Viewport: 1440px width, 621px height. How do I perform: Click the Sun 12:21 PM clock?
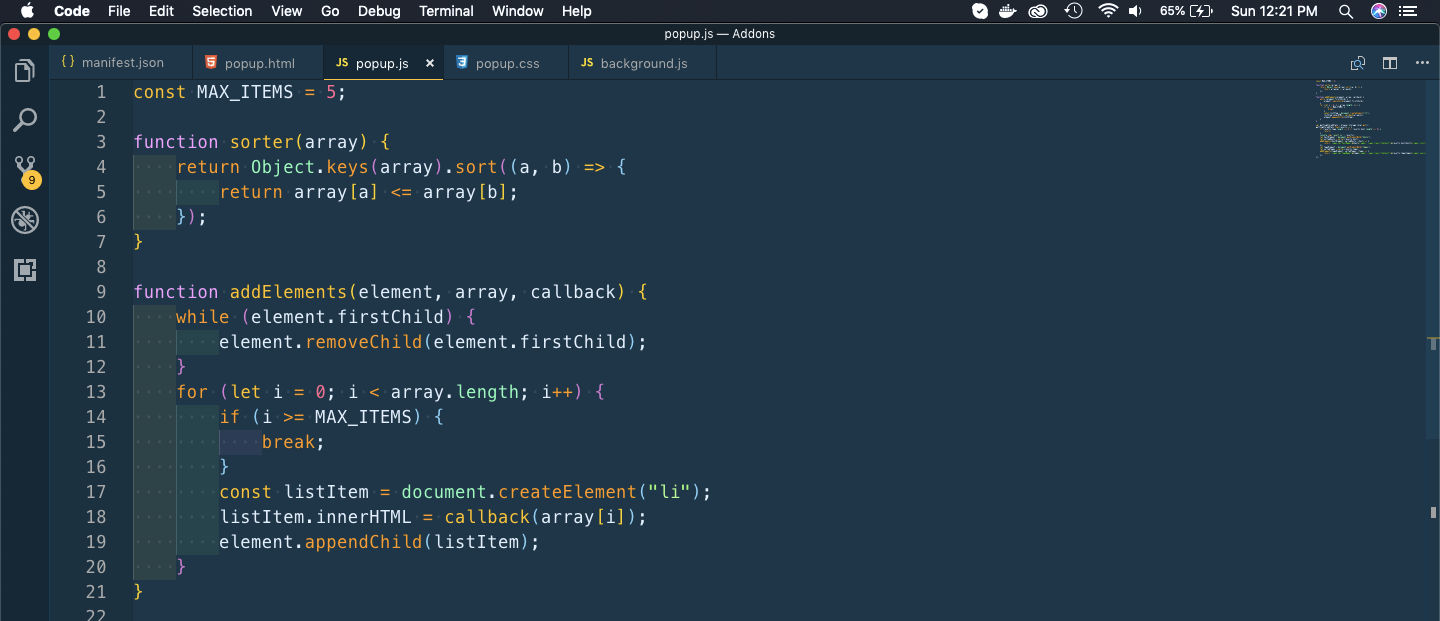point(1274,11)
